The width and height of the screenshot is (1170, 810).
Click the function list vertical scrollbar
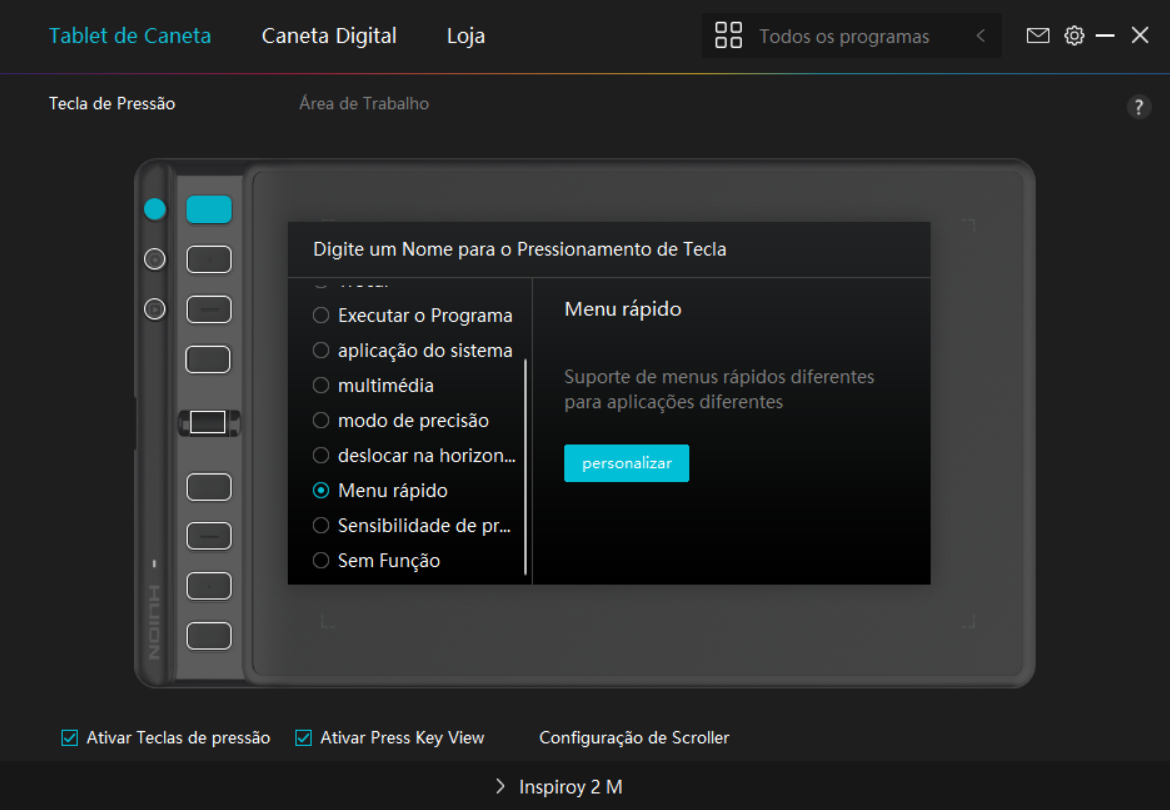click(x=526, y=466)
